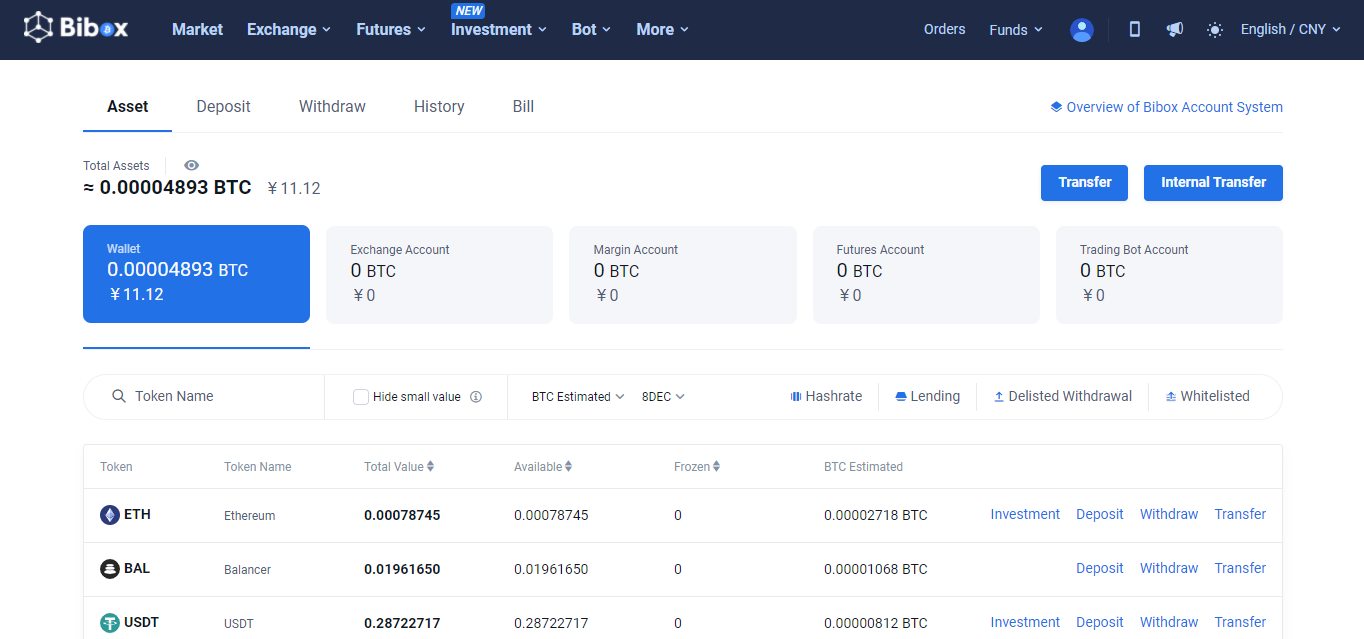This screenshot has height=639, width=1364.
Task: Open the 8DEC decimals dropdown
Action: pos(662,397)
